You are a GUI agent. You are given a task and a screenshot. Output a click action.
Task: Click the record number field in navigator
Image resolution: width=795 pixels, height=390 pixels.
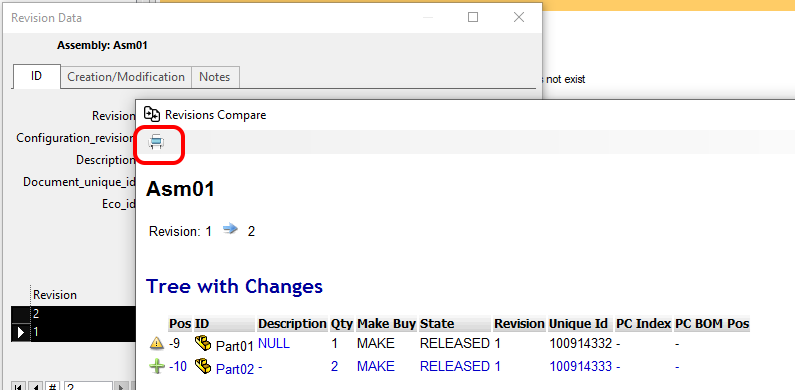(x=88, y=387)
